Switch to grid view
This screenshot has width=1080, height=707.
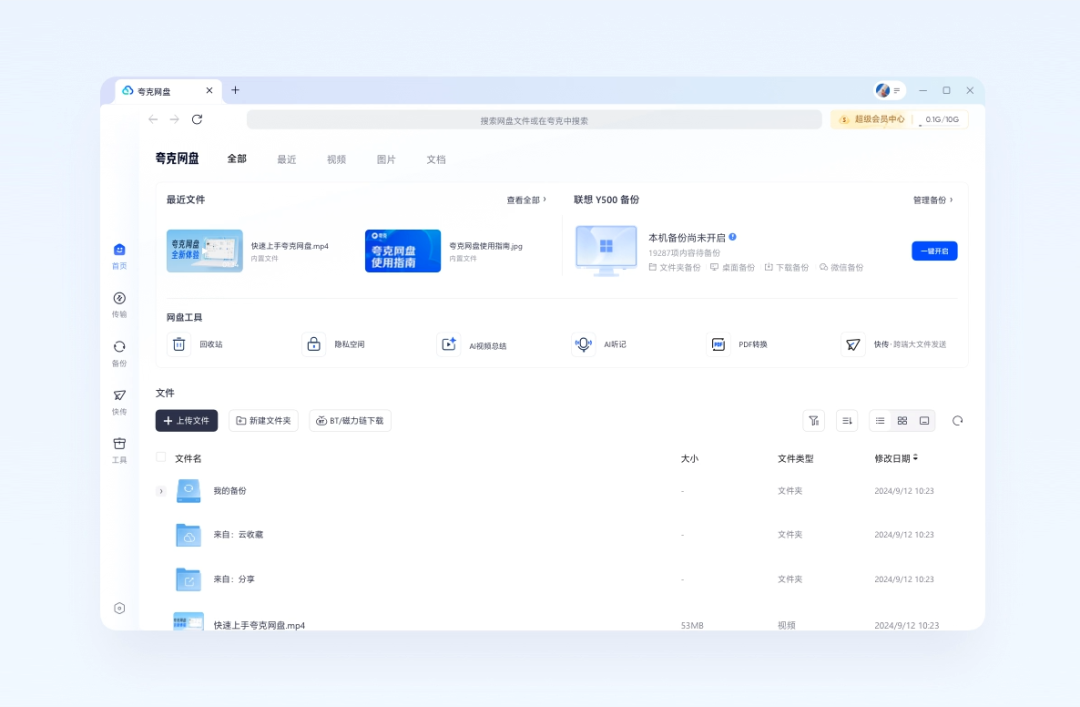902,420
